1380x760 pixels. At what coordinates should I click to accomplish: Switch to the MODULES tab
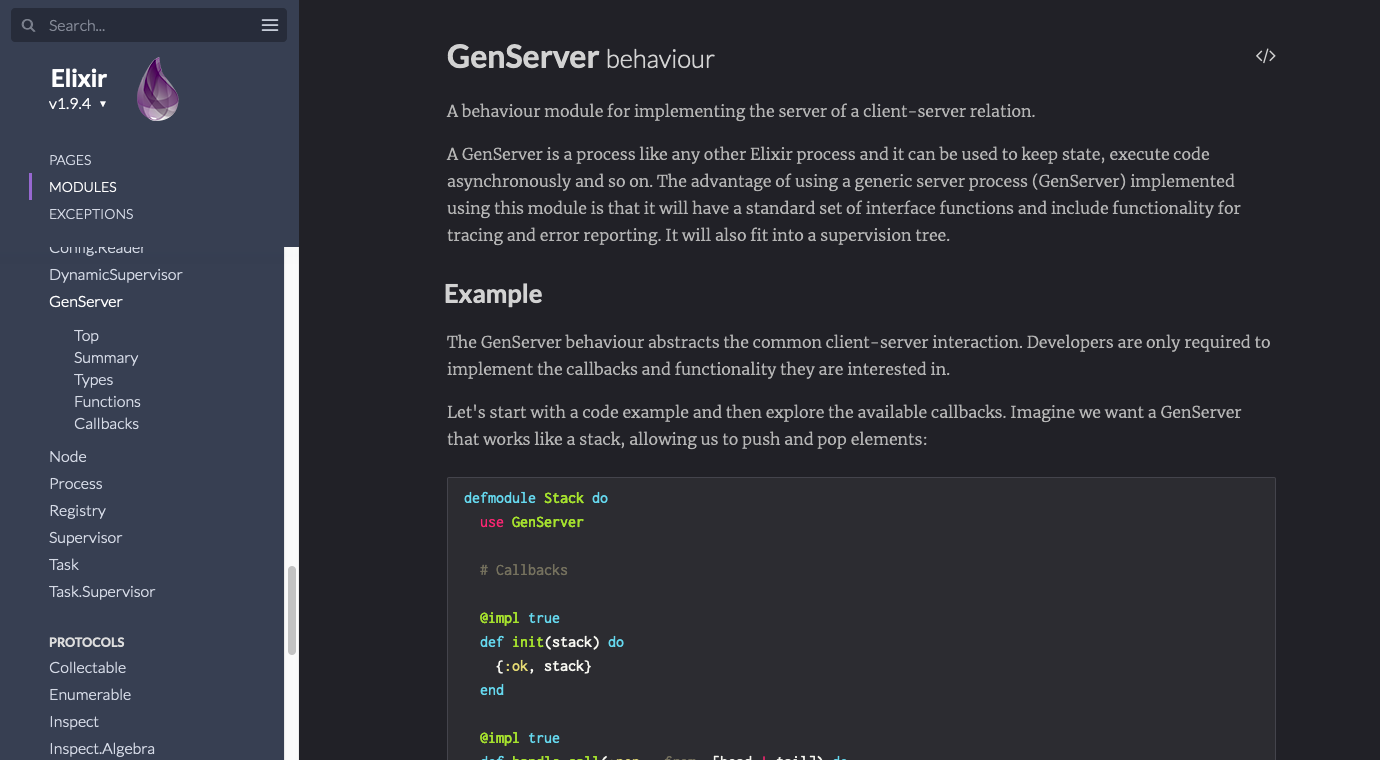tap(83, 187)
